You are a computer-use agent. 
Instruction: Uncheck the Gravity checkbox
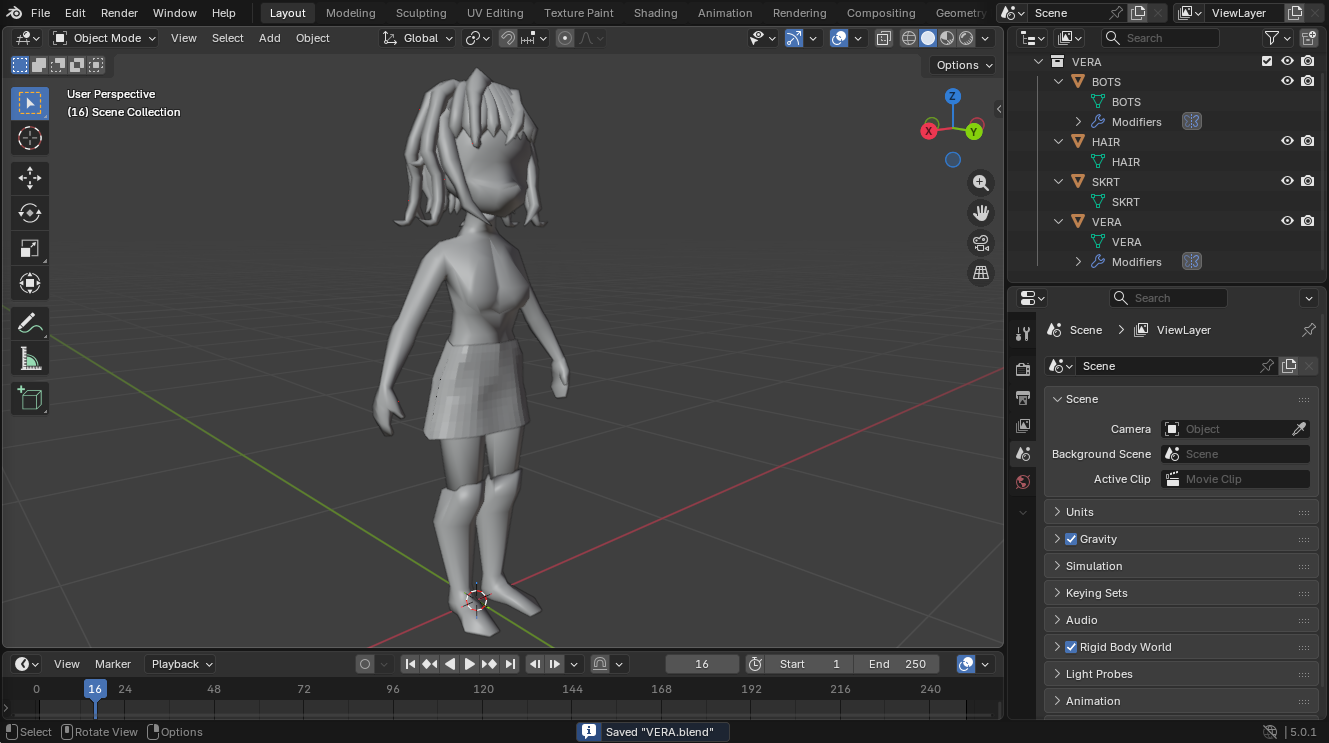click(1071, 539)
